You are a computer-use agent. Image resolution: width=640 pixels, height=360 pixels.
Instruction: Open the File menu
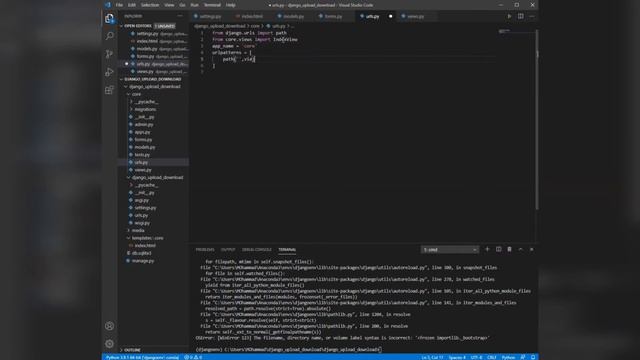(119, 5)
